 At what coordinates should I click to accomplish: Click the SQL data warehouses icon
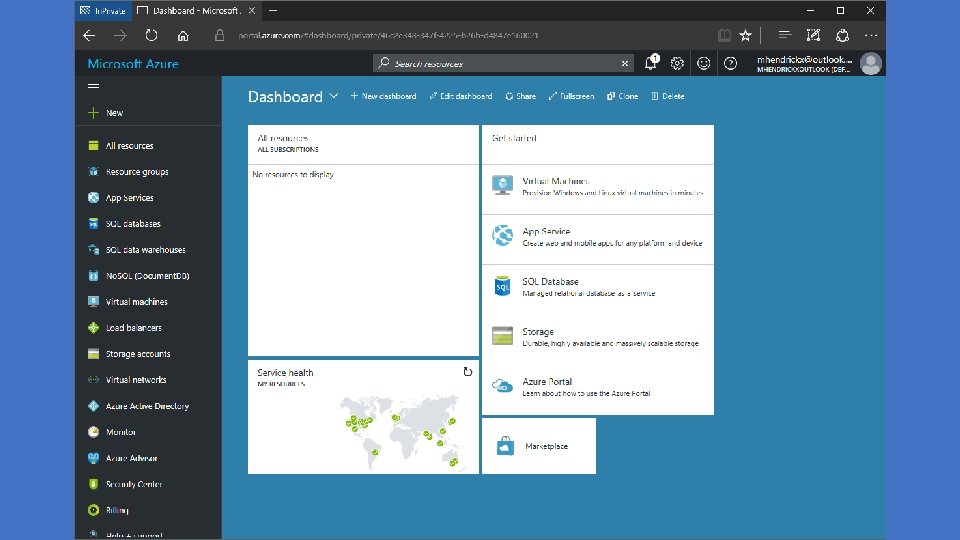click(93, 250)
